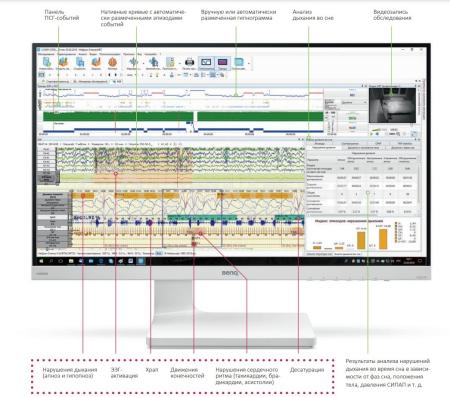Select the Breathing disorders sub-tab
This screenshot has width=450, height=397.
(323, 147)
